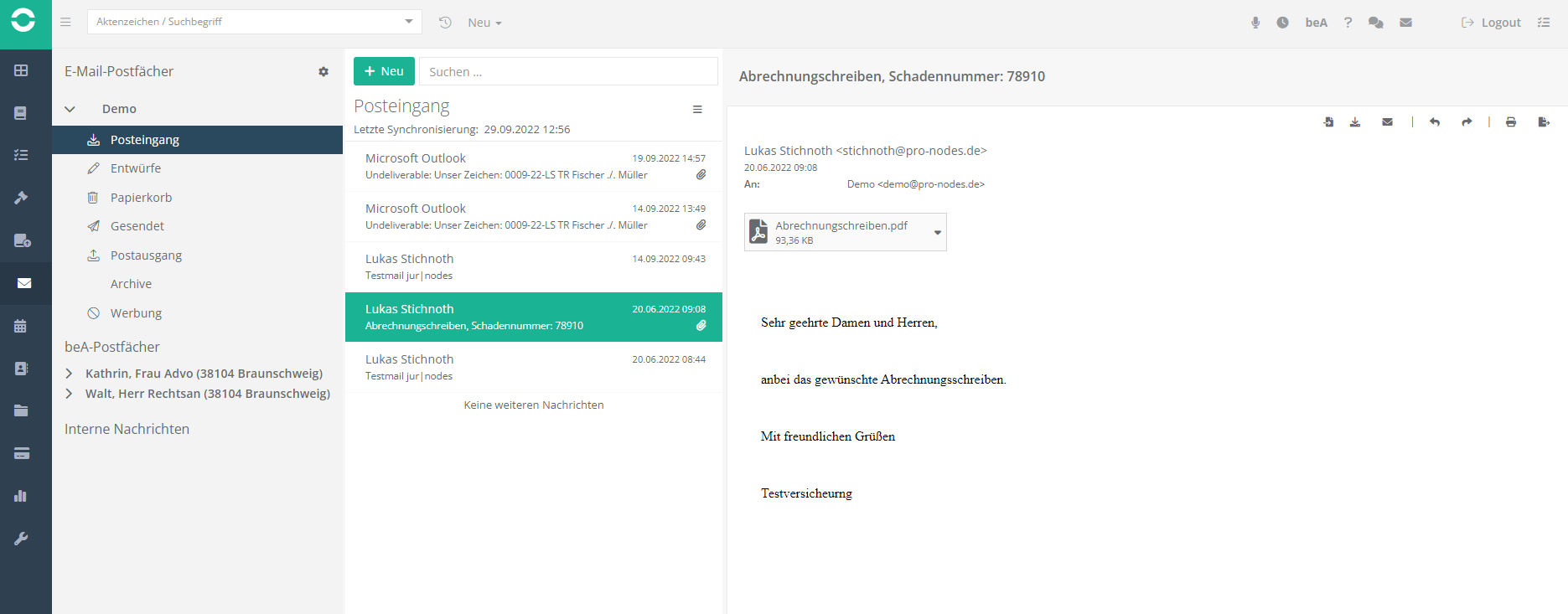This screenshot has height=614, width=1568.
Task: Open the dashboard grid icon in sidebar
Action: click(x=21, y=70)
